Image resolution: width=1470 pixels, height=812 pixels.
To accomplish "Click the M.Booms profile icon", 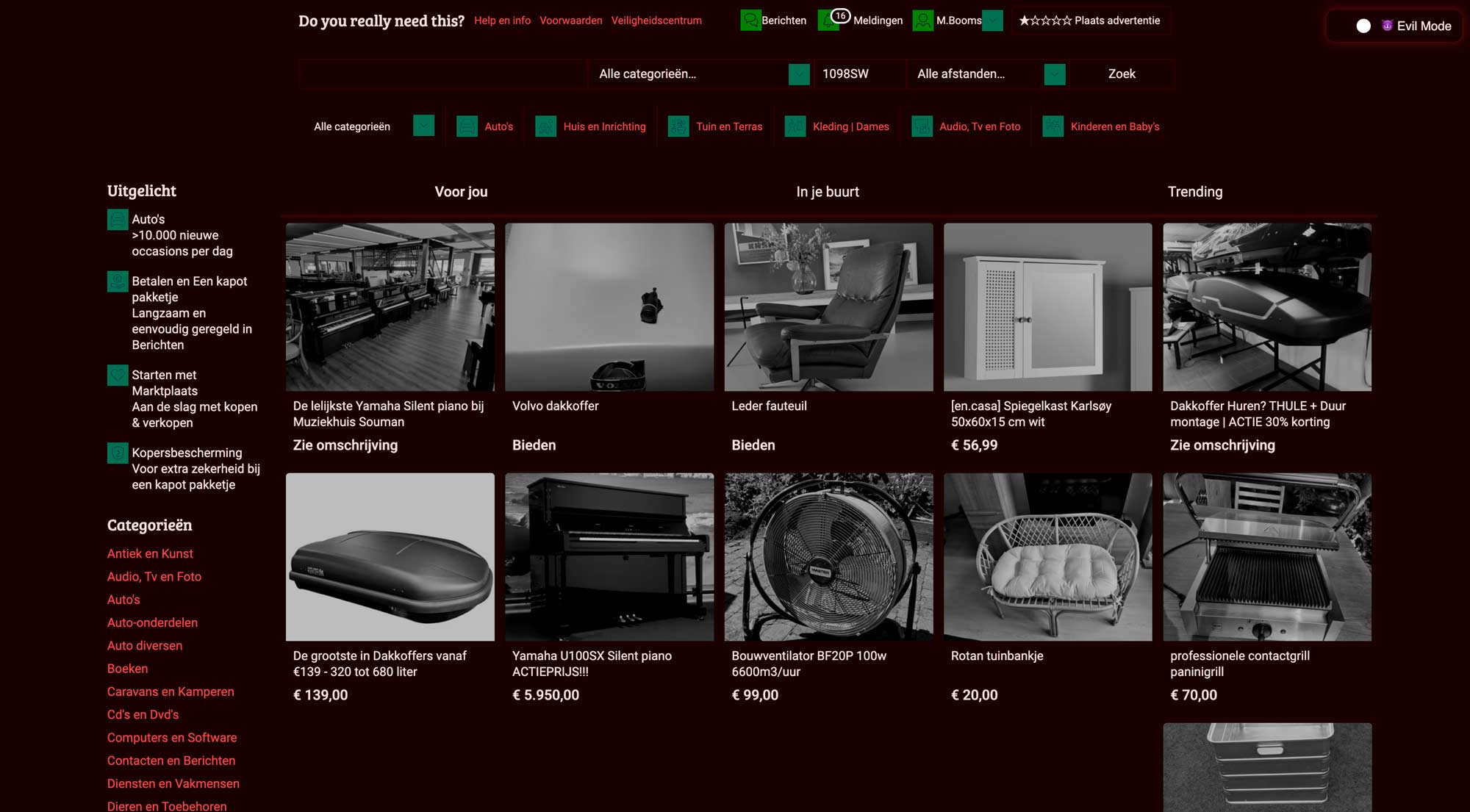I will pos(922,21).
